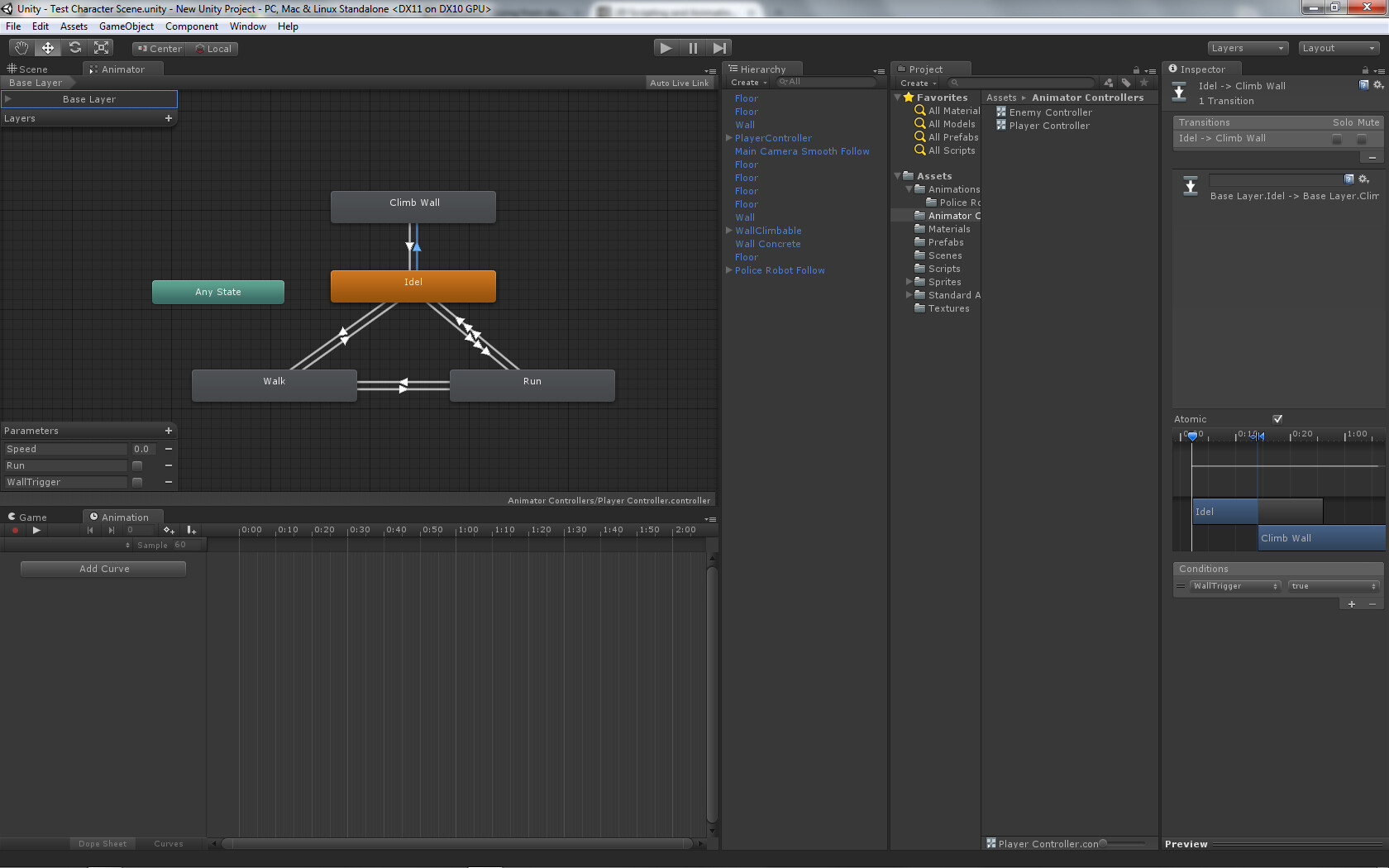This screenshot has height=868, width=1389.
Task: Collapse the Animations folder in Project panel
Action: pos(908,189)
